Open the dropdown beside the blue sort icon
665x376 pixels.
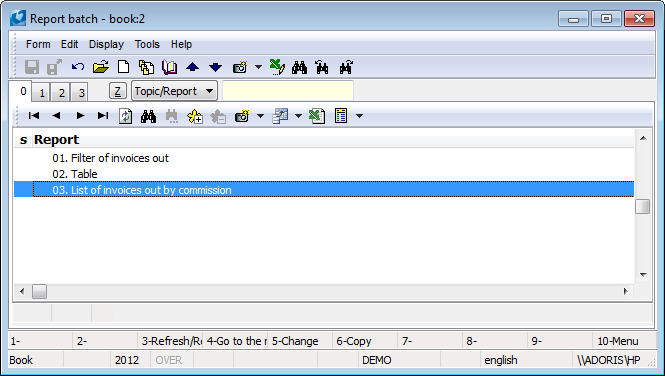[x=298, y=116]
